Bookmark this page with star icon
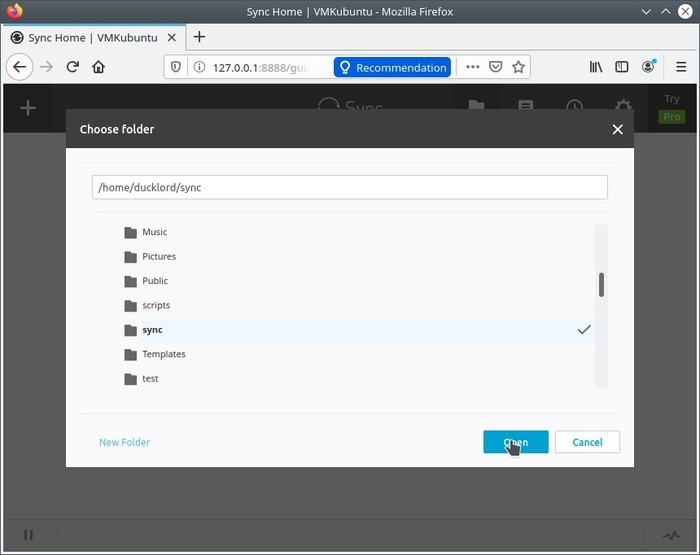Screen dimensions: 700x555 point(518,67)
